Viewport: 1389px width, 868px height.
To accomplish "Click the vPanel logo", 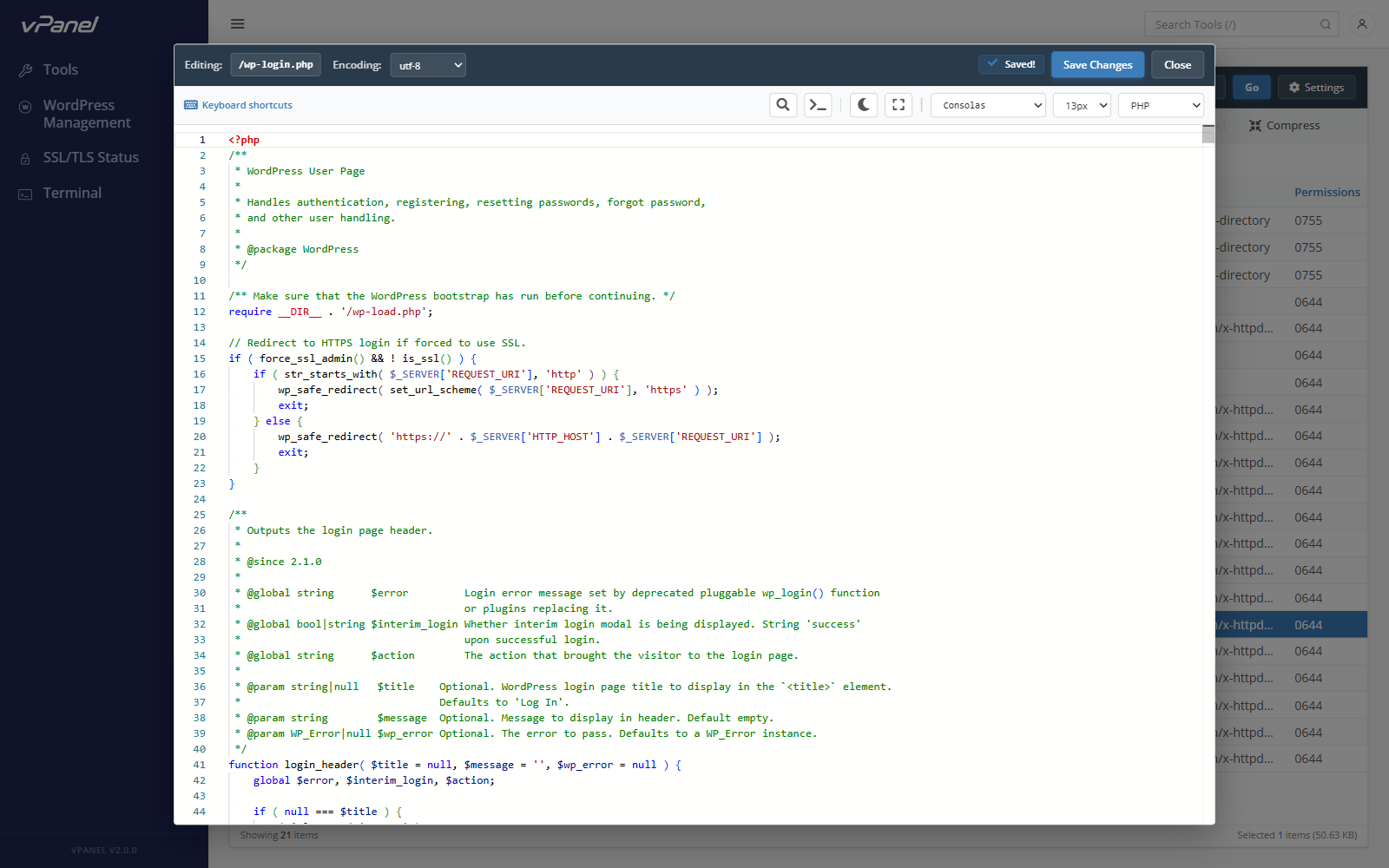I will pos(60,24).
